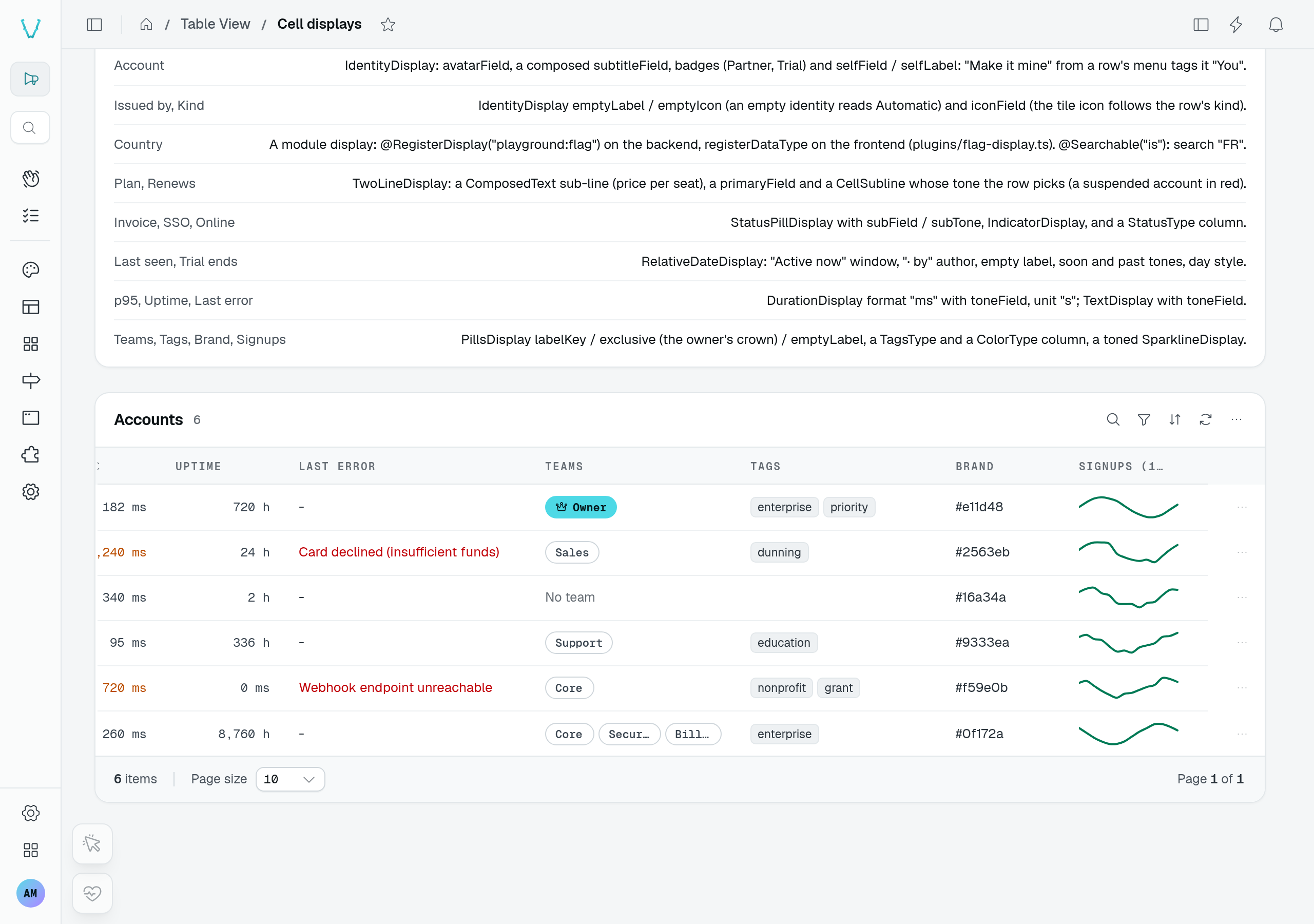The width and height of the screenshot is (1314, 924).
Task: Open the puzzle piece plugins sidebar item
Action: tap(30, 455)
